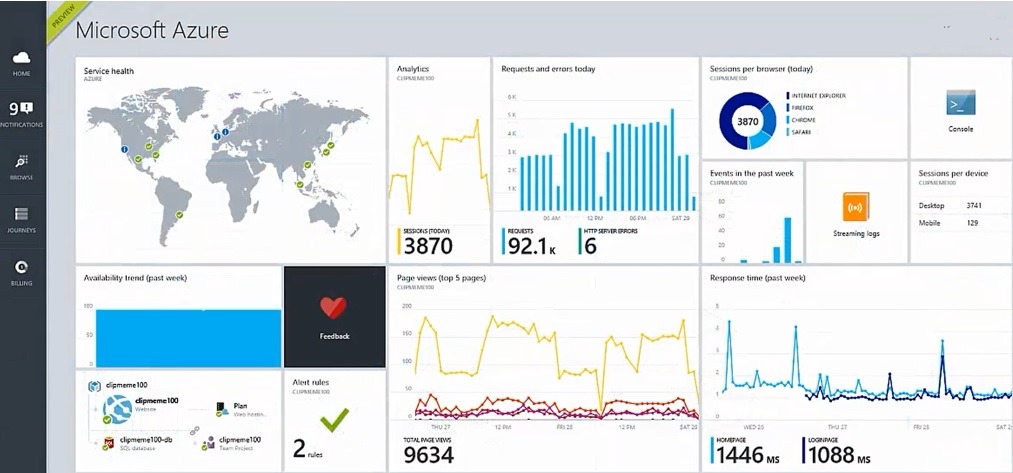Viewport: 1013px width, 473px height.
Task: Click the HTTP server errors value 6
Action: 590,246
